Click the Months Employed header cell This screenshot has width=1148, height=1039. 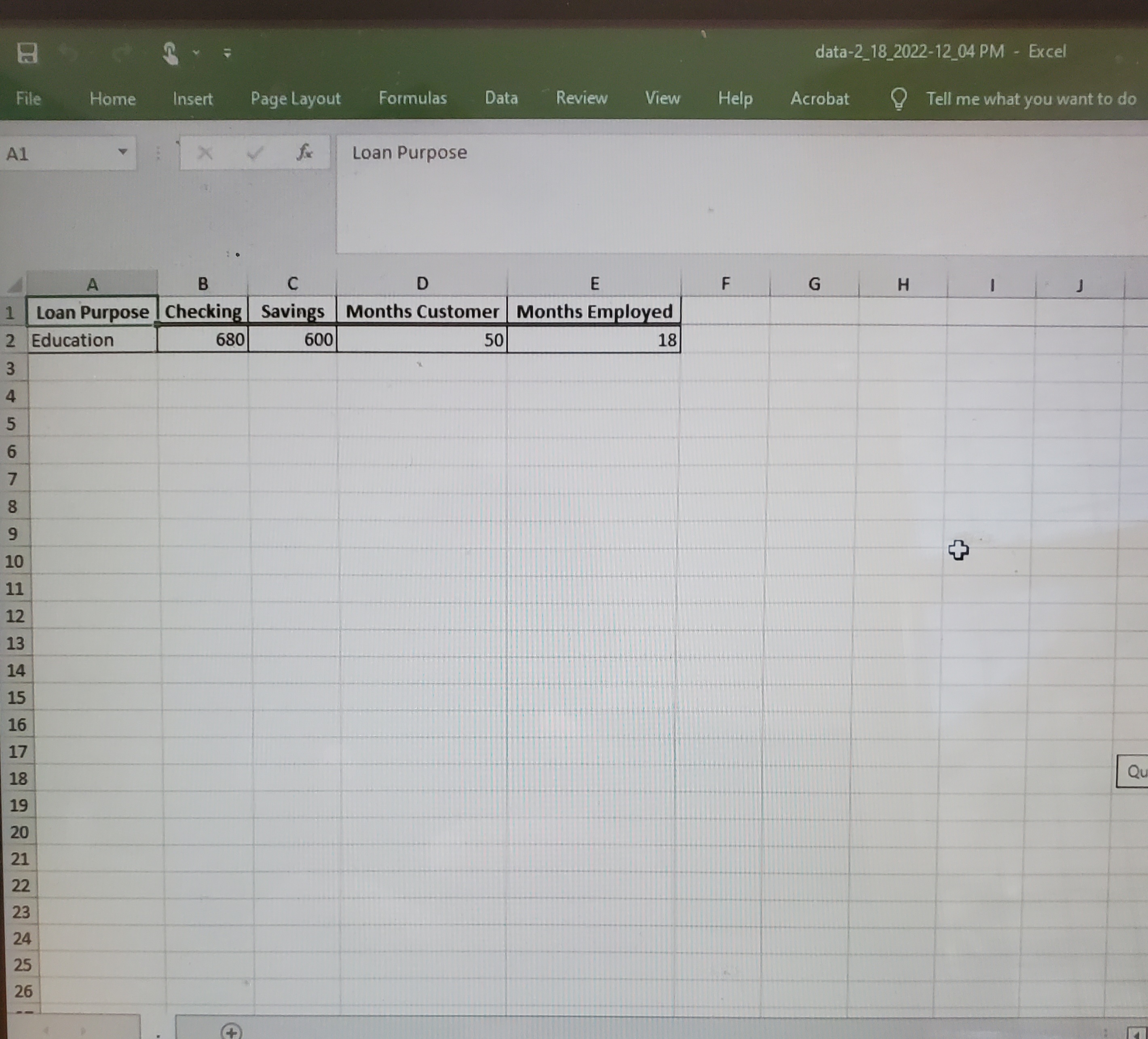pos(594,312)
